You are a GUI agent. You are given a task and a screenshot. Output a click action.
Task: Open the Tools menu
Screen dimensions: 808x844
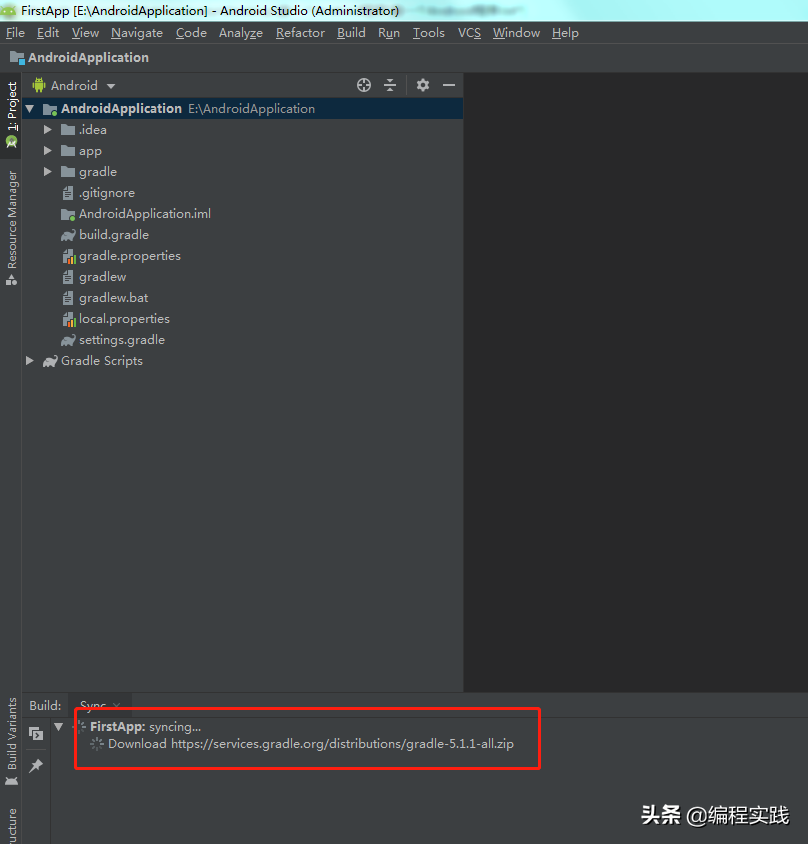coord(428,33)
